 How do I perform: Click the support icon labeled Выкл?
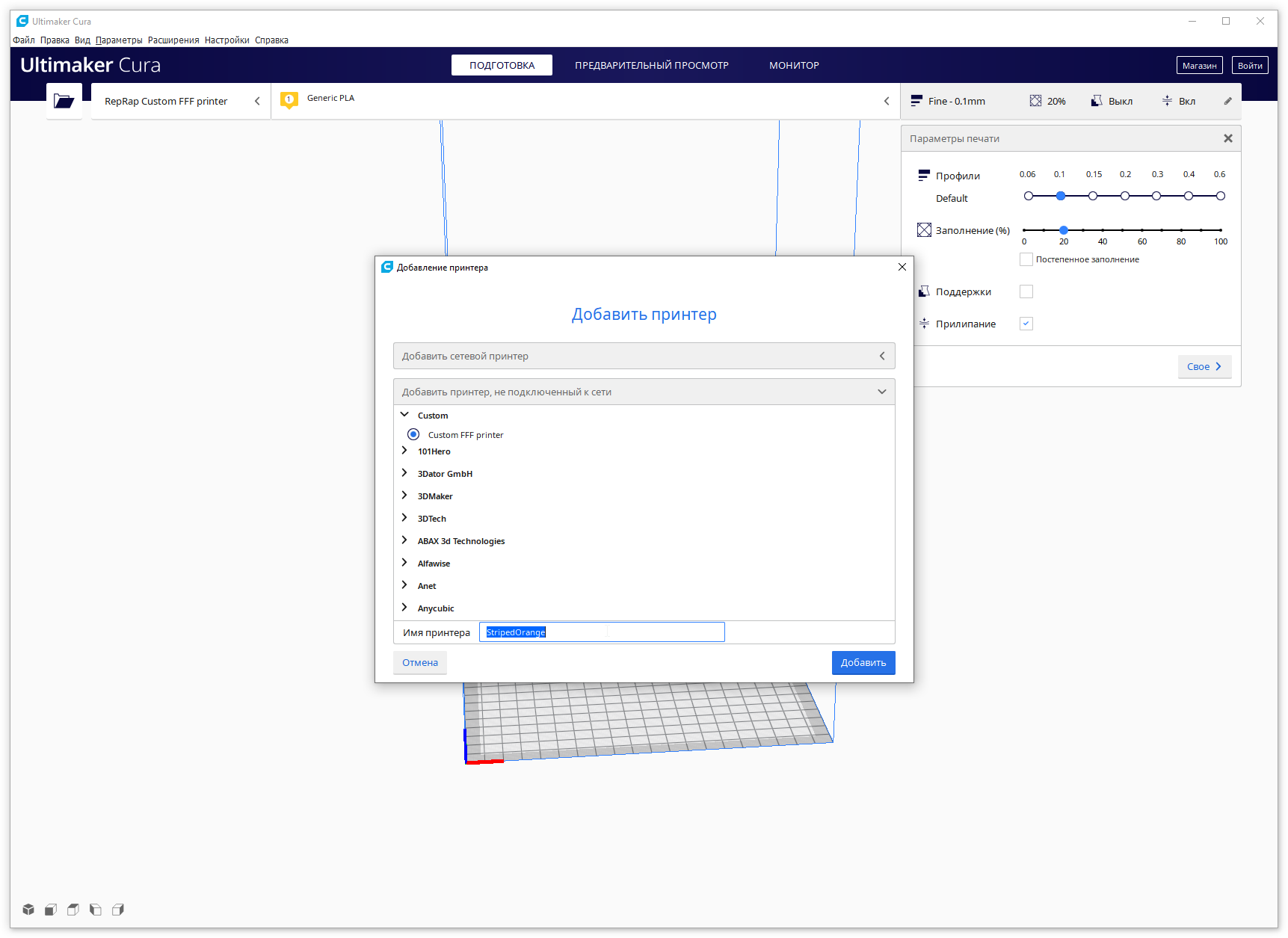click(1097, 101)
